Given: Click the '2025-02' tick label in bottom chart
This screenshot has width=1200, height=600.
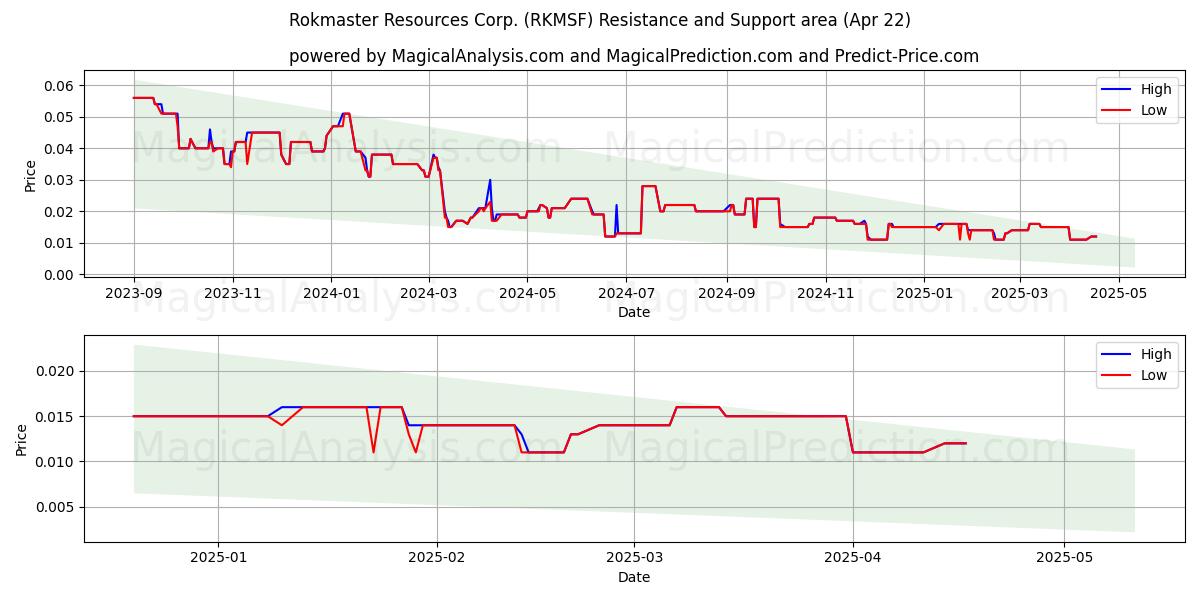Looking at the screenshot, I should (438, 558).
